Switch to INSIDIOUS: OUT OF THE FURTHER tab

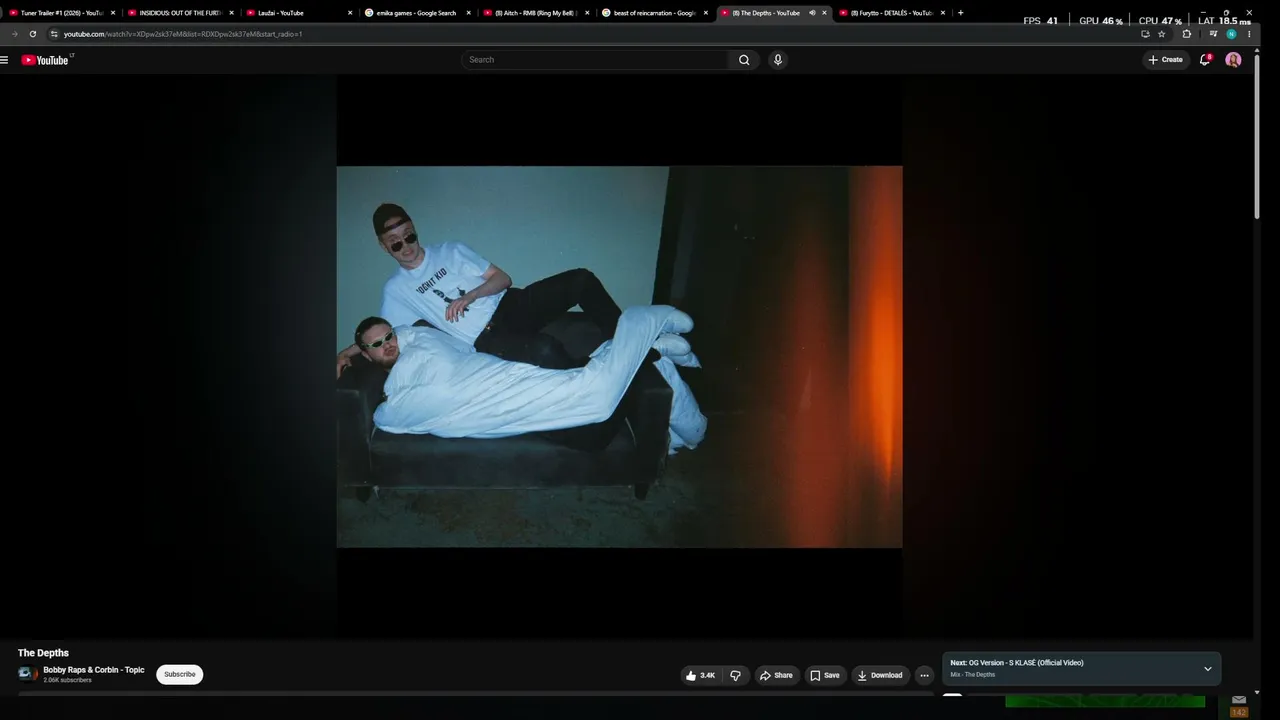[x=180, y=13]
